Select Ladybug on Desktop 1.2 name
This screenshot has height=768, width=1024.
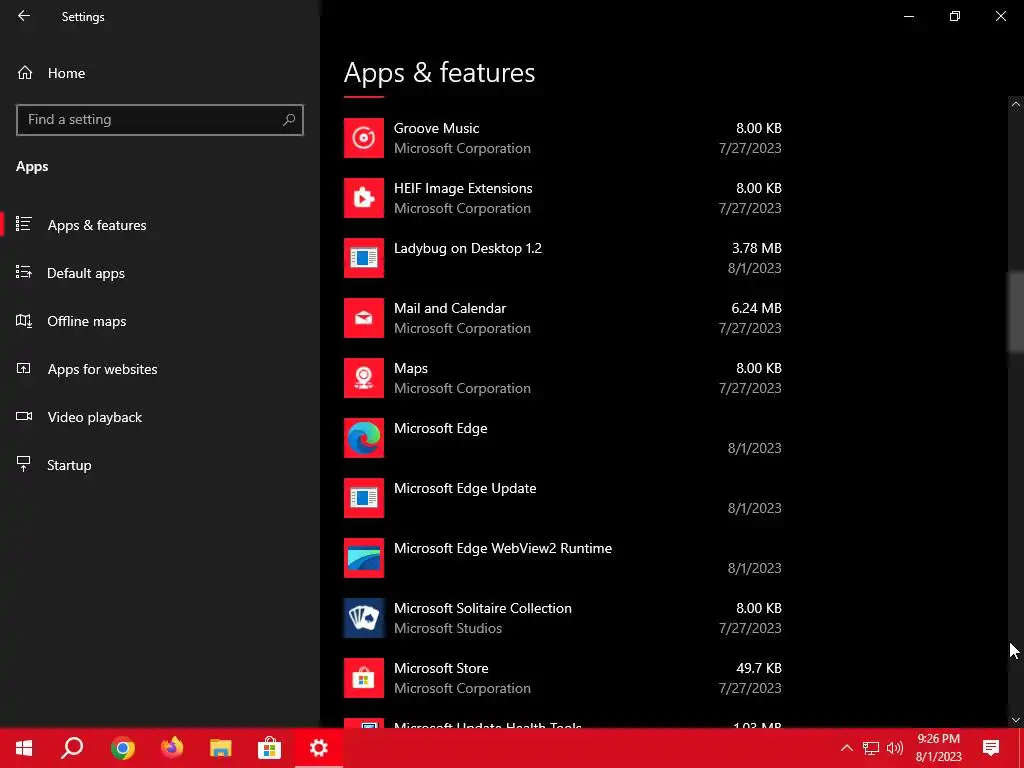468,248
